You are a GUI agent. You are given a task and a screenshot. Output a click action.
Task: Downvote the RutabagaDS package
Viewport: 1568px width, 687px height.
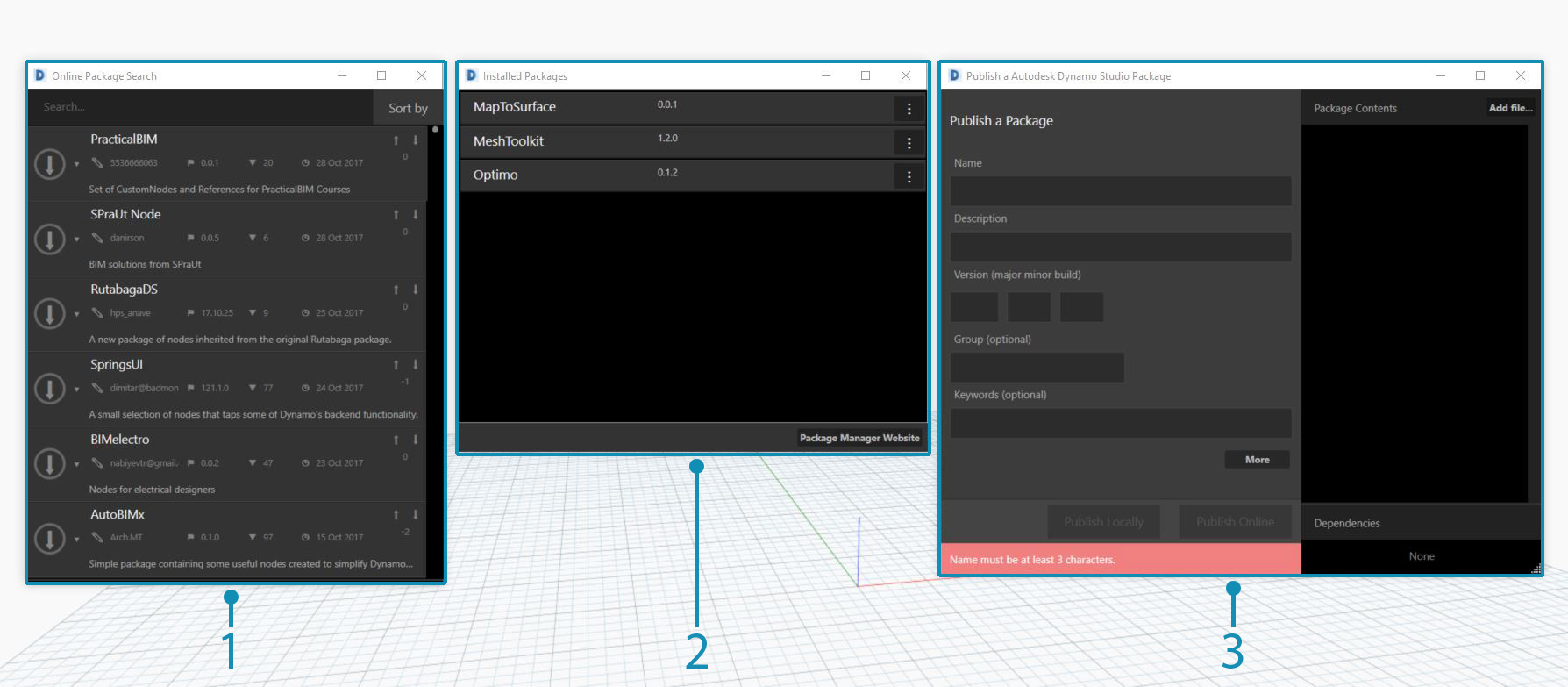[416, 290]
